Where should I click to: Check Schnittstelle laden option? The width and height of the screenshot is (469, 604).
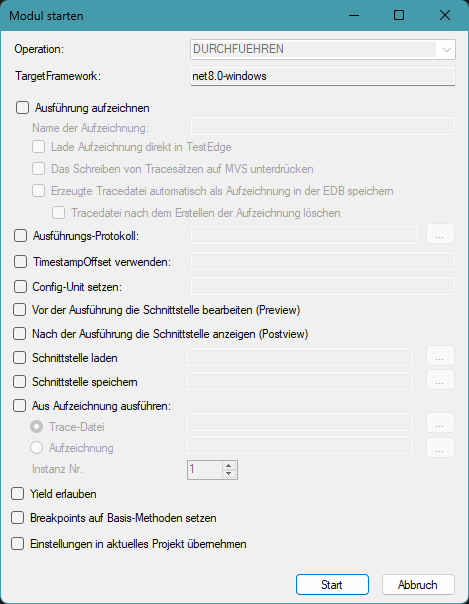20,358
